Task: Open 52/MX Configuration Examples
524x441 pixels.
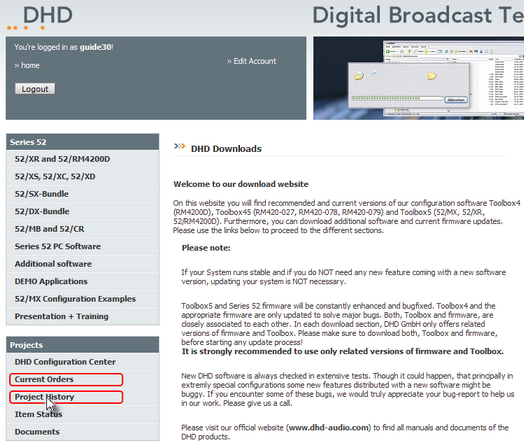Action: 83,299
